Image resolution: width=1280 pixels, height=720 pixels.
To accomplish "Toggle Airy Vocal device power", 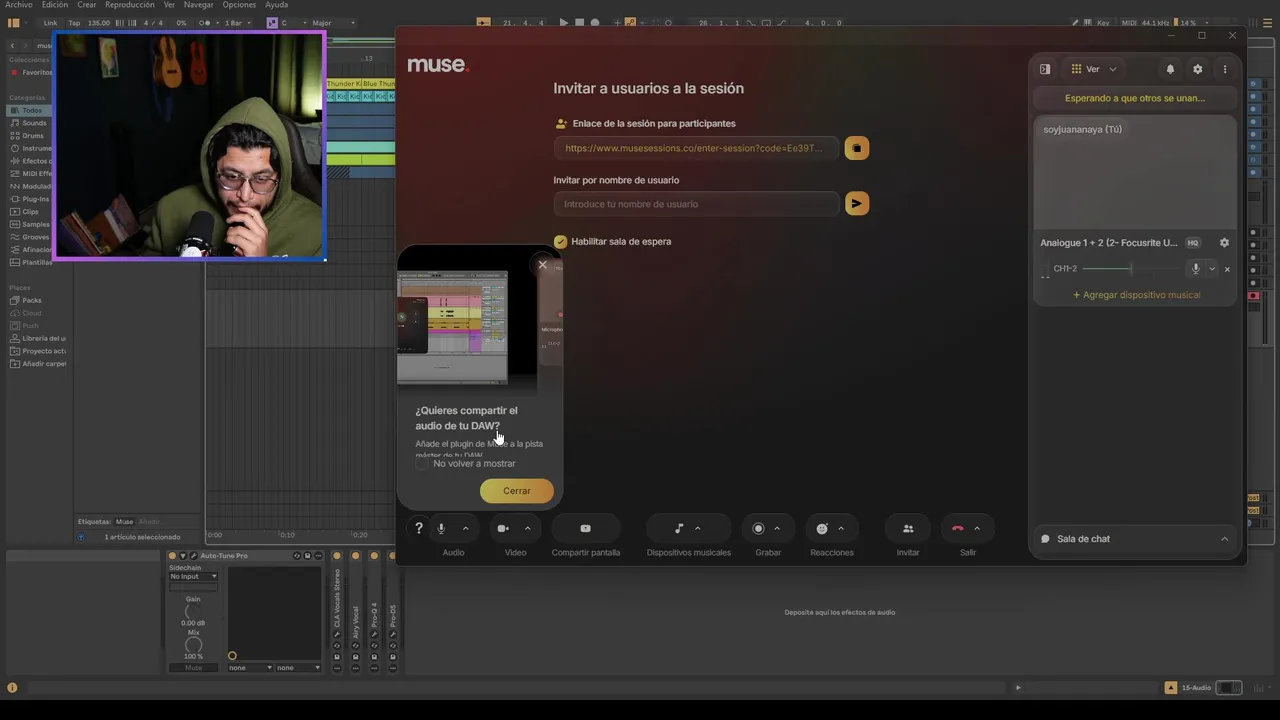I will [356, 556].
